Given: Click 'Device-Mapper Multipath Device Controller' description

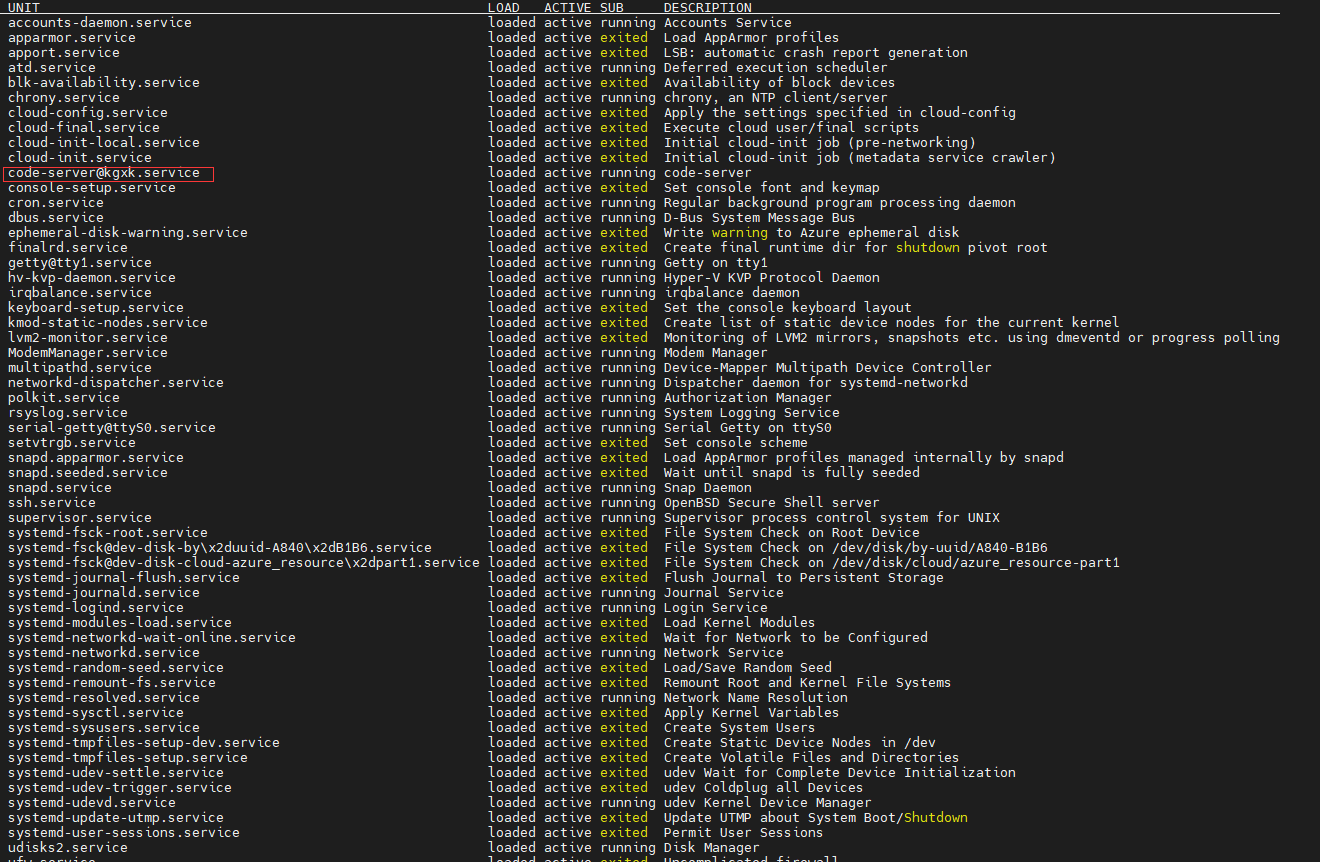Looking at the screenshot, I should 828,368.
